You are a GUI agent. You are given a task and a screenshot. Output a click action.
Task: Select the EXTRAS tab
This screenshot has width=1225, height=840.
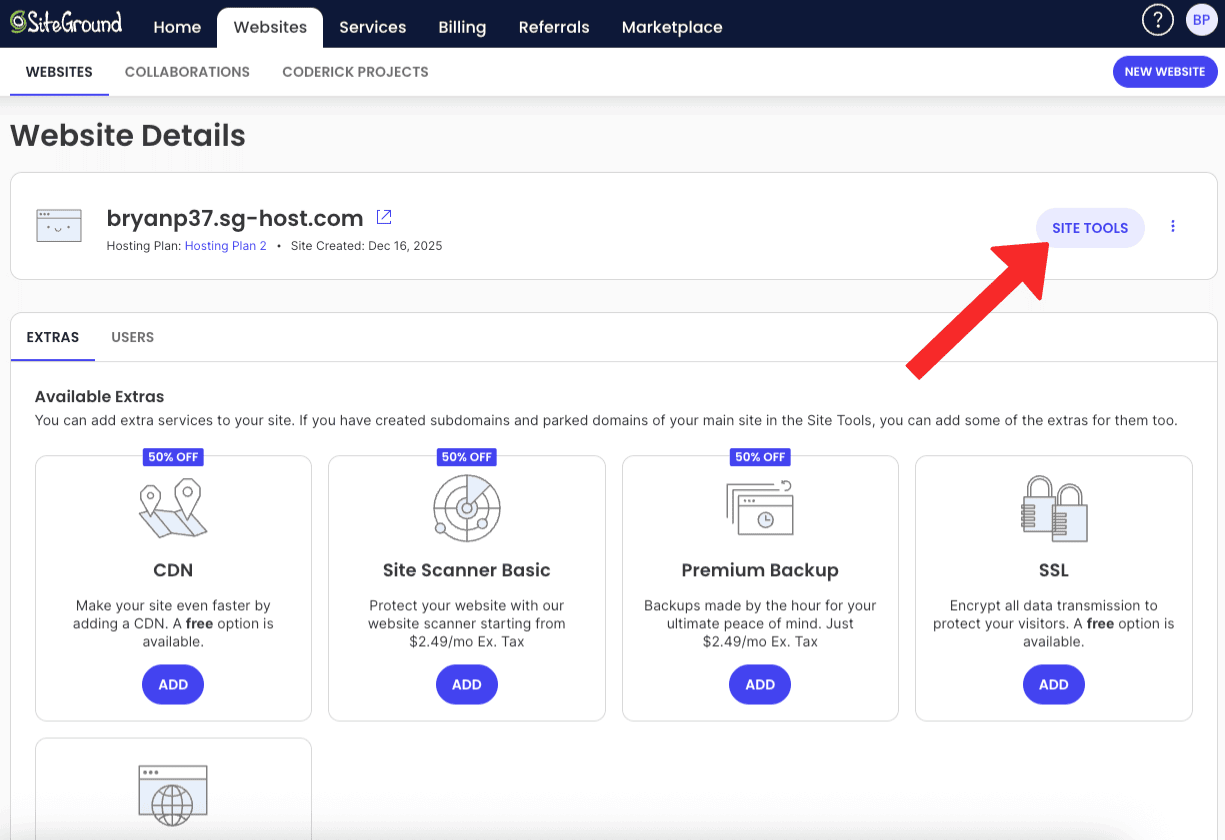(53, 337)
